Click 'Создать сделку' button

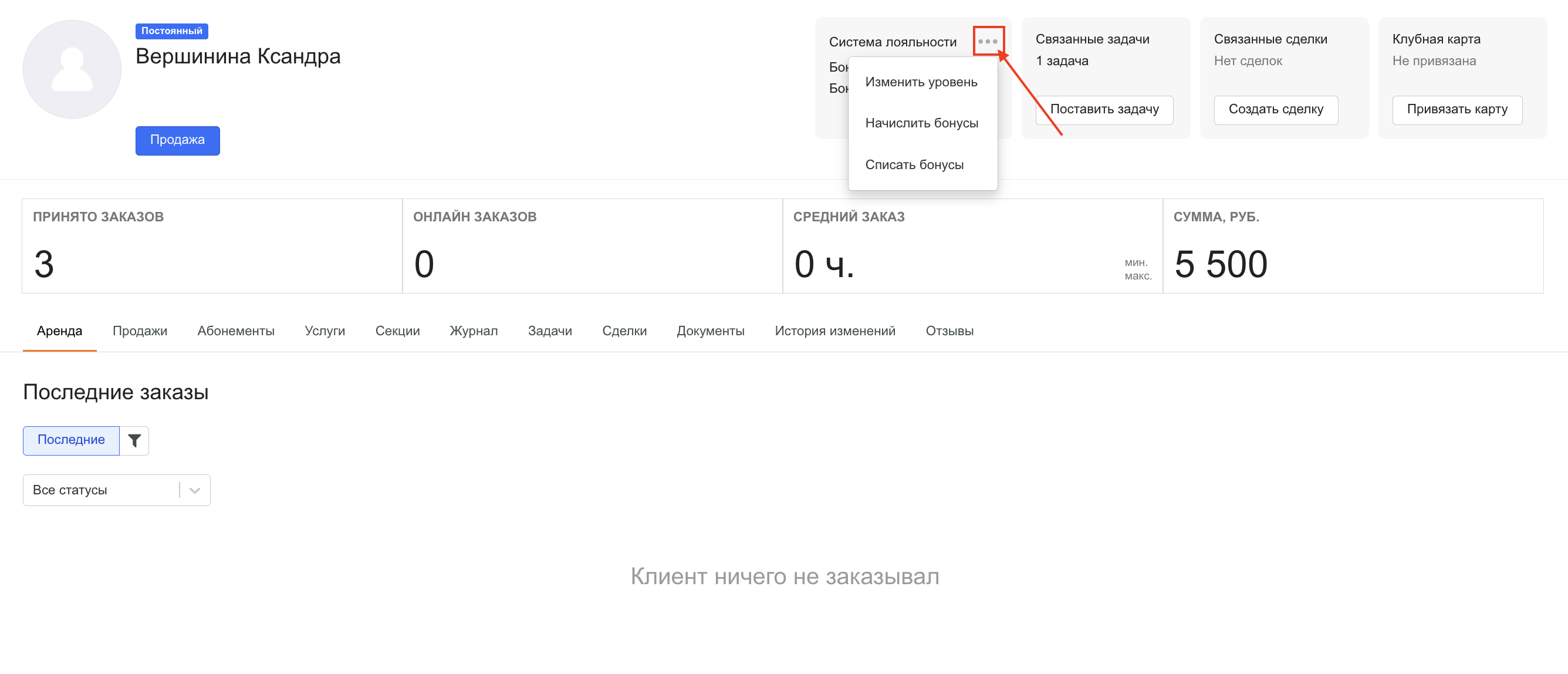coord(1275,110)
